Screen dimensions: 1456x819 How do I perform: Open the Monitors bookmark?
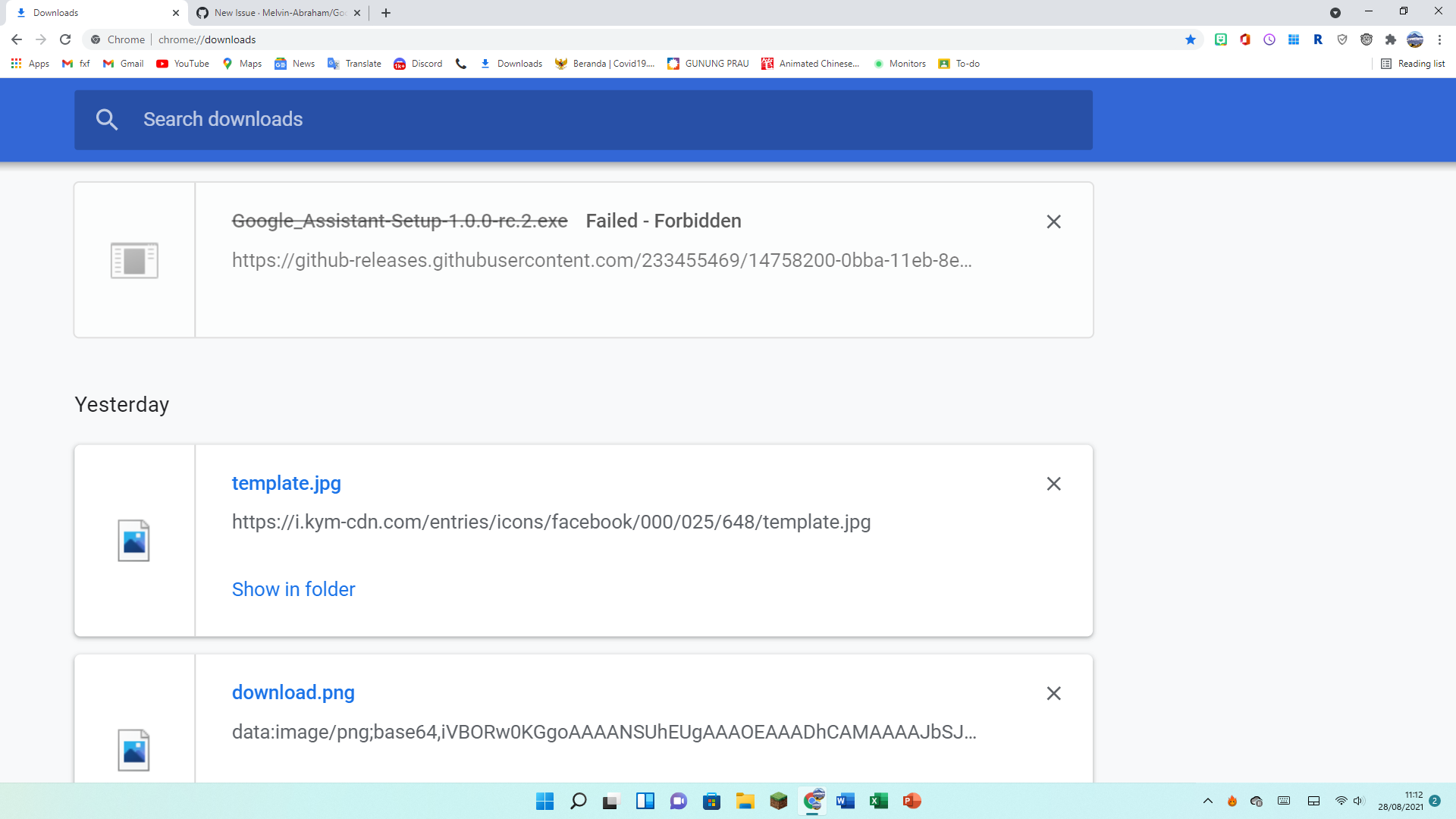pos(899,64)
